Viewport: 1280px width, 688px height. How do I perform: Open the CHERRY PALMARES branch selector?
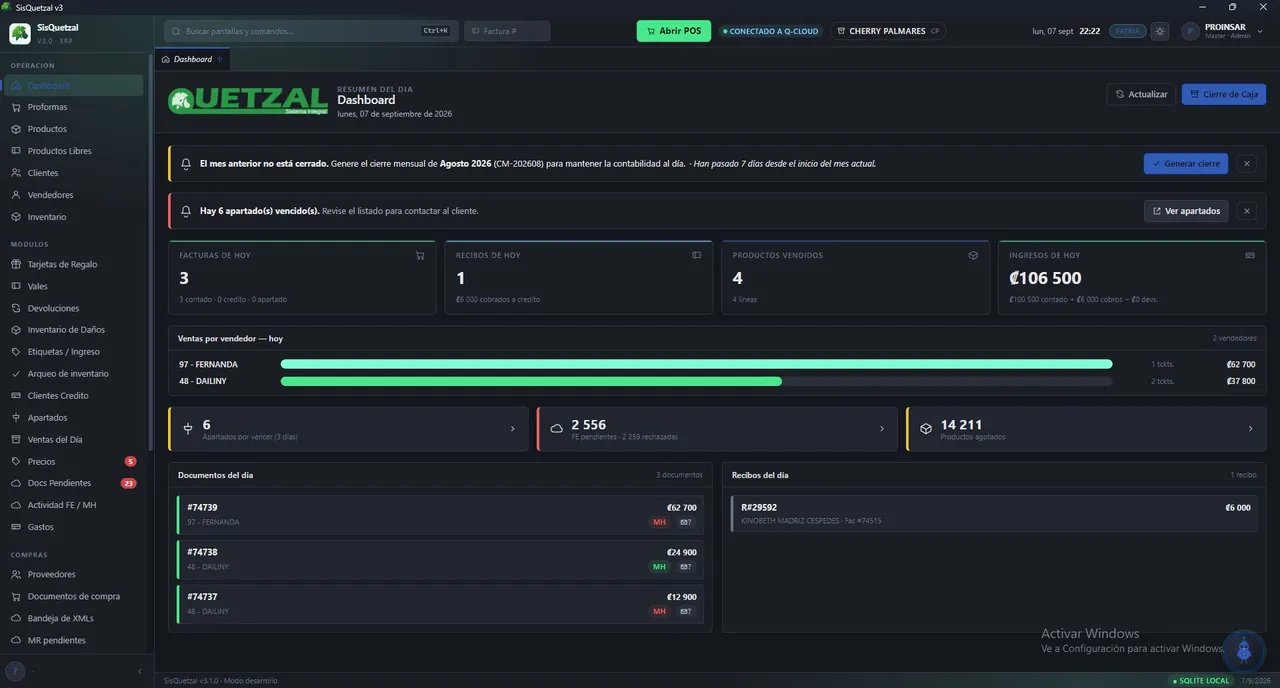889,31
